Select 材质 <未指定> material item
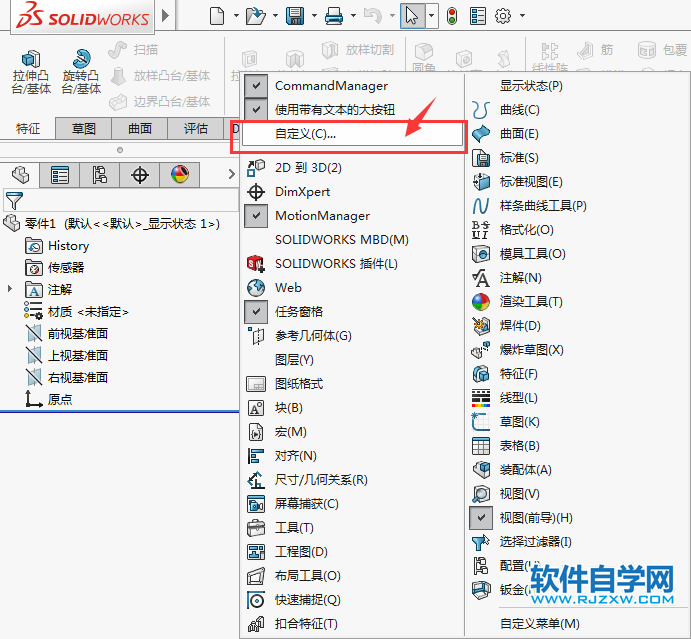 pyautogui.click(x=76, y=312)
